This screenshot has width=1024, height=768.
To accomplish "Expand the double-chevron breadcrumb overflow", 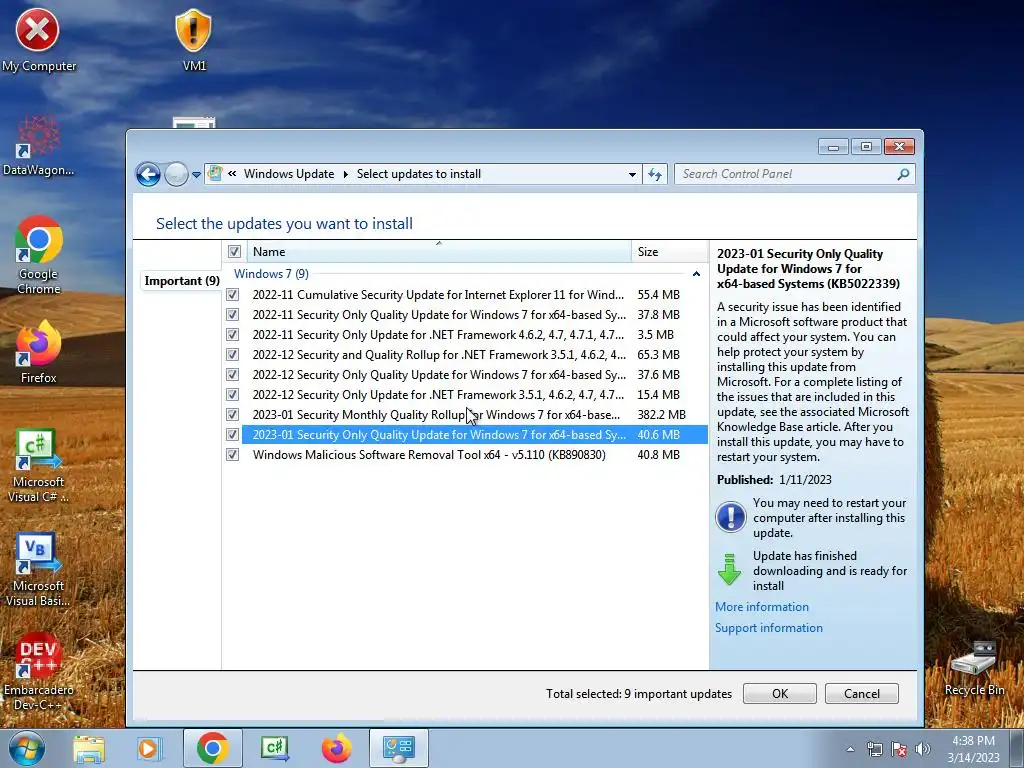I will click(x=232, y=174).
